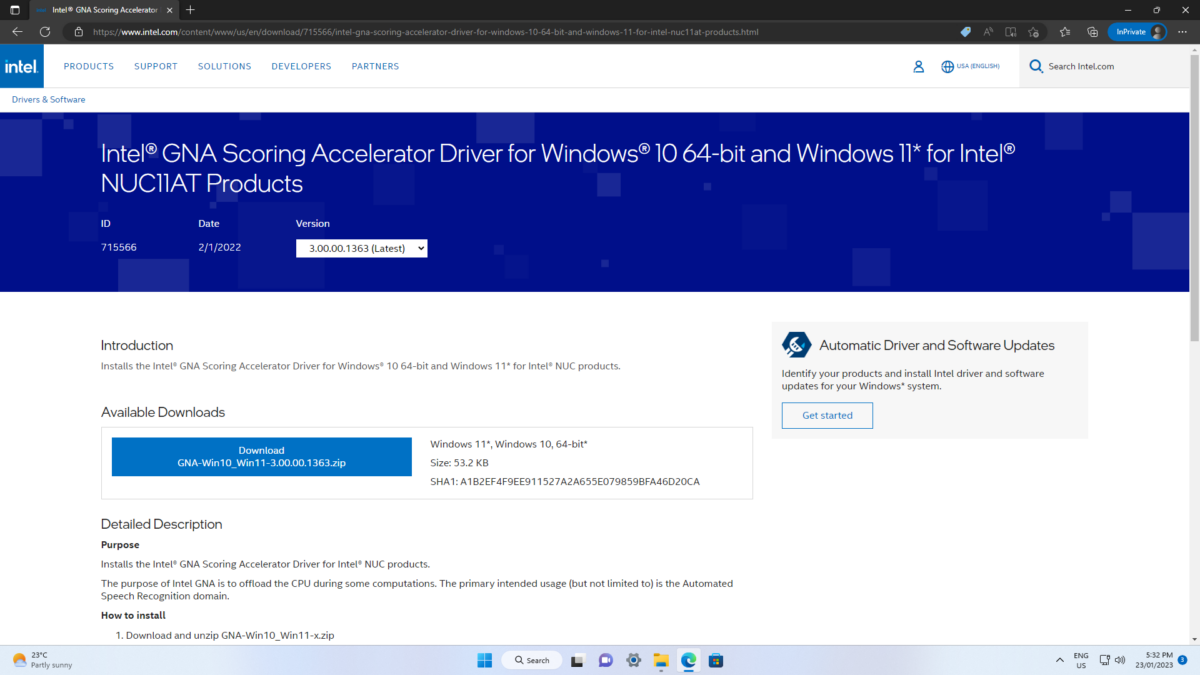Download GNA-Win10_Win11-3.00.00.1363.zip
The width and height of the screenshot is (1200, 675).
(x=261, y=457)
